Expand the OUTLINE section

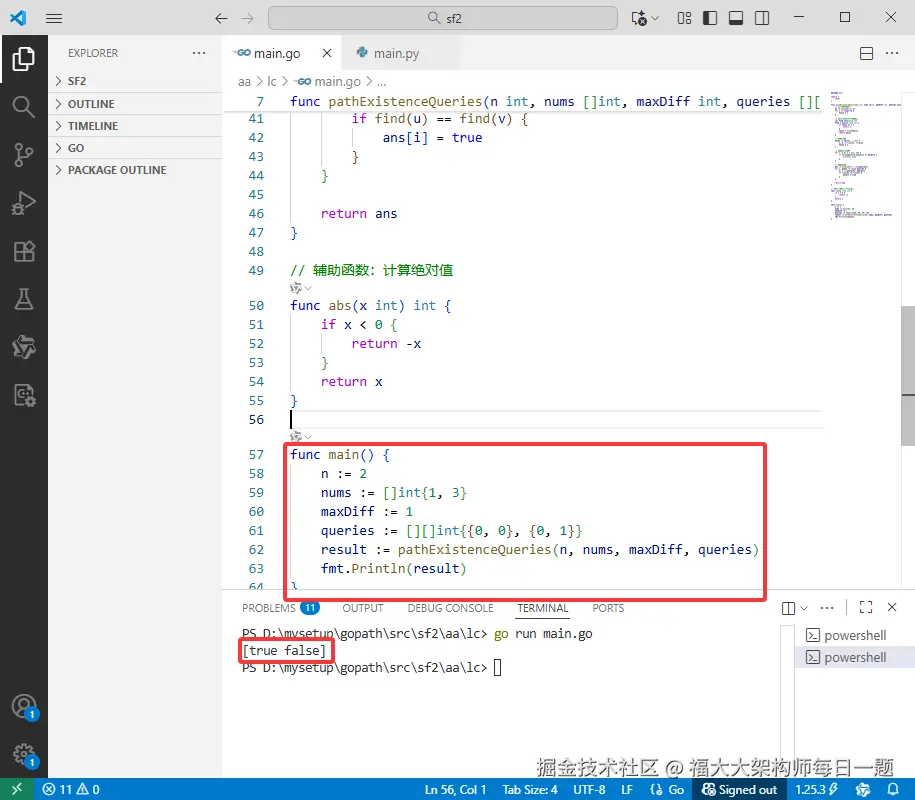click(134, 104)
